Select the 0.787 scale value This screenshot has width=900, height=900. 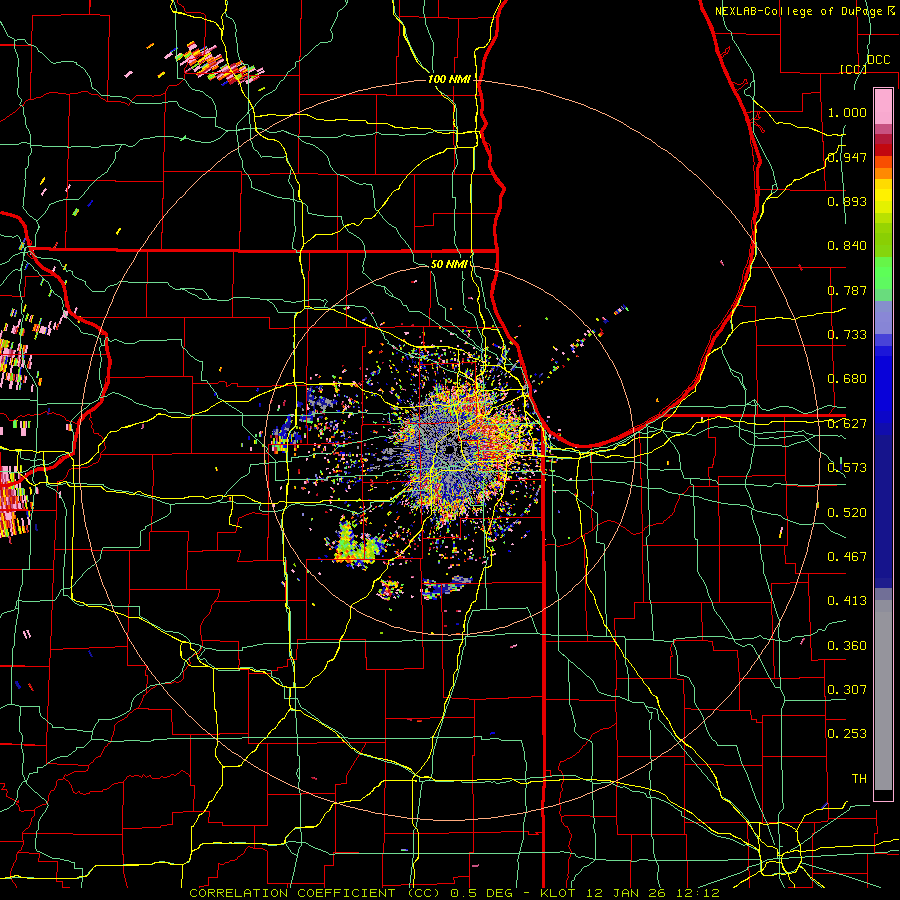(847, 290)
